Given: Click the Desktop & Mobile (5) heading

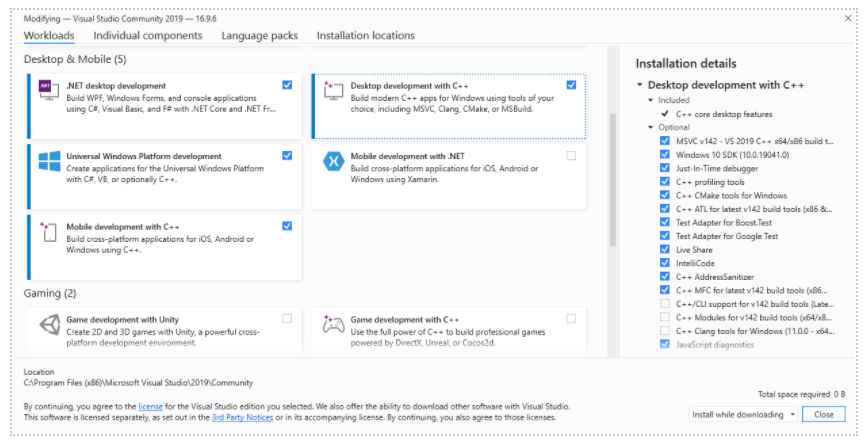Looking at the screenshot, I should tap(75, 59).
